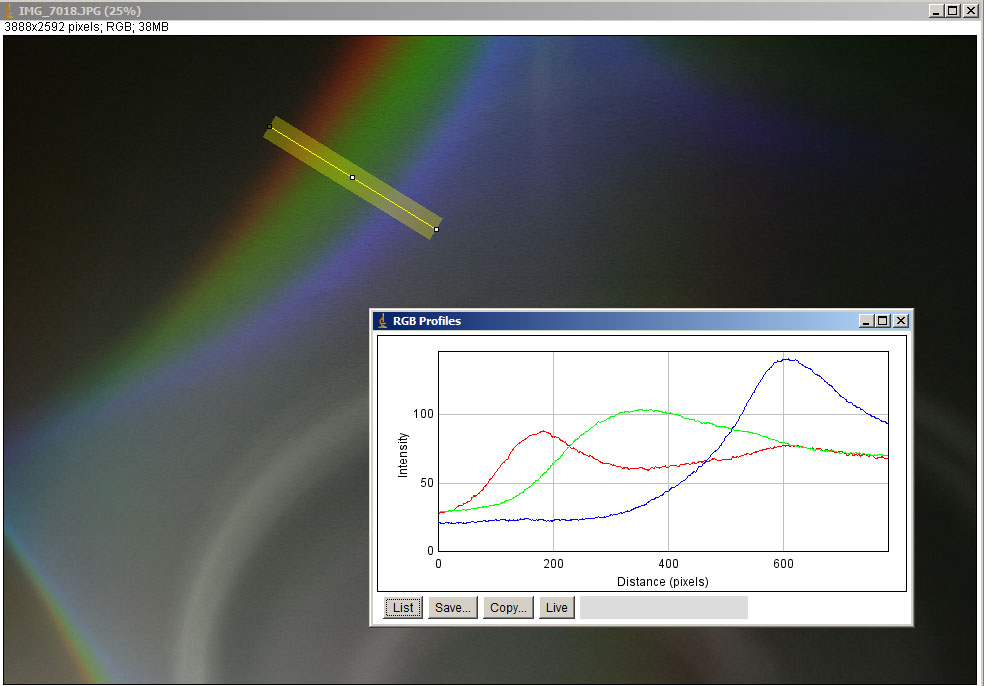Click the List button in RGB Profiles
984x686 pixels.
[x=403, y=608]
